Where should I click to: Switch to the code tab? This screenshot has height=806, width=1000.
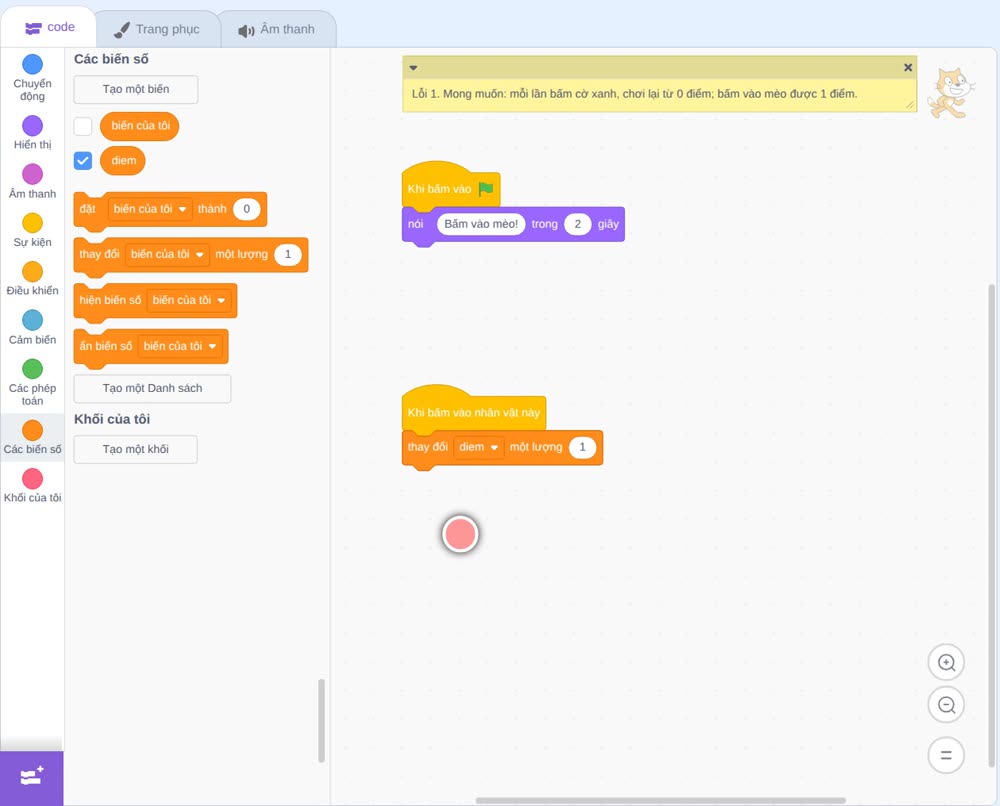pos(49,27)
